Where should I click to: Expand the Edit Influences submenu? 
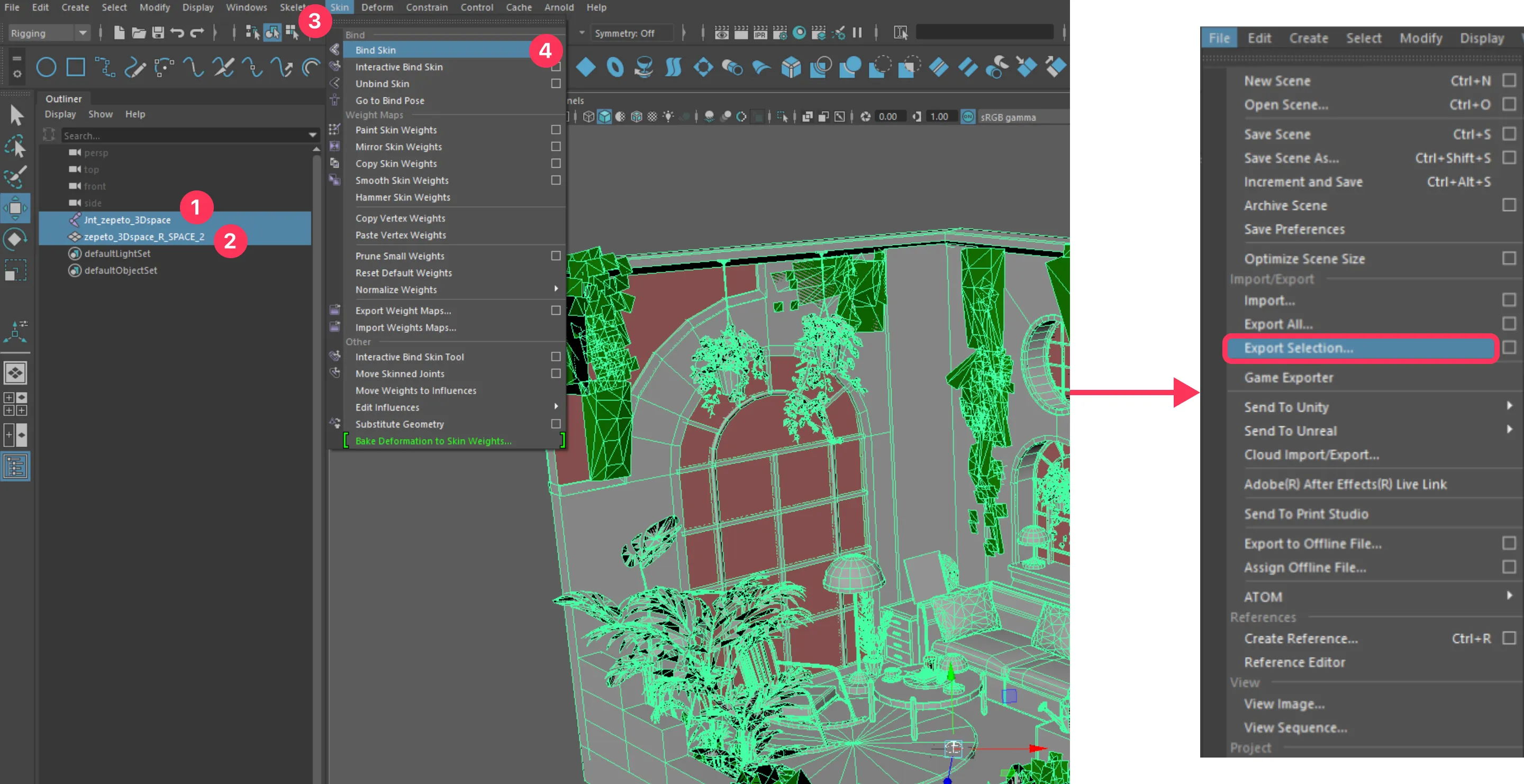(556, 406)
